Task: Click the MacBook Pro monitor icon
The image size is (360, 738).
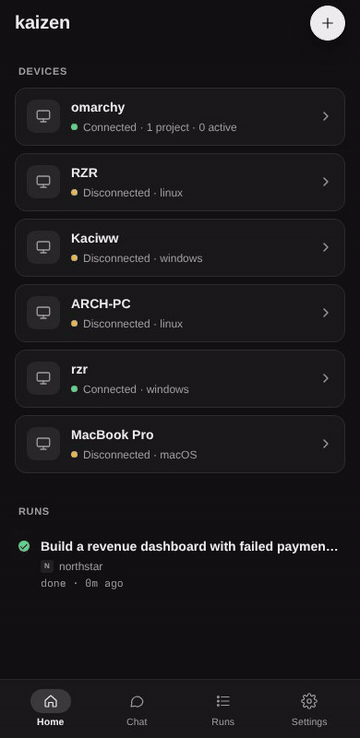Action: 43,443
